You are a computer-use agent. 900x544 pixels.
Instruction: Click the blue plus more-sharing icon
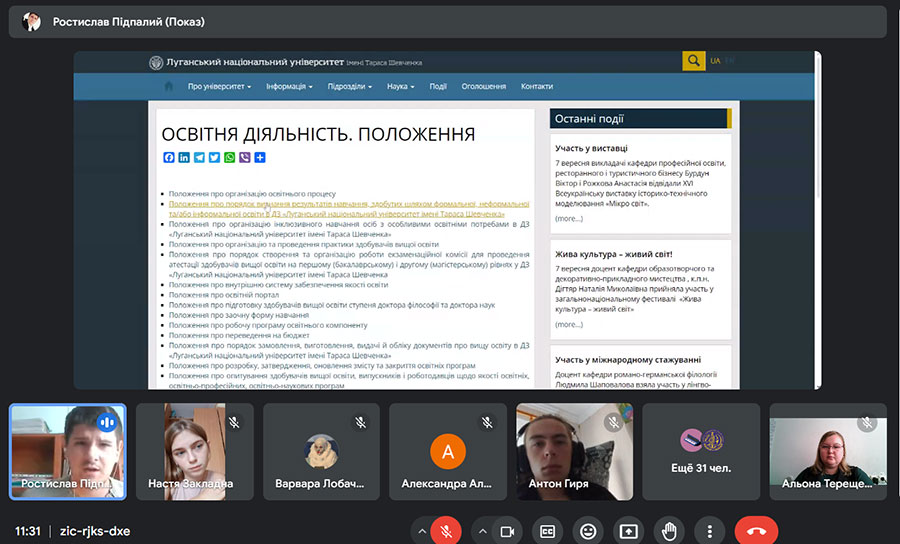(260, 157)
